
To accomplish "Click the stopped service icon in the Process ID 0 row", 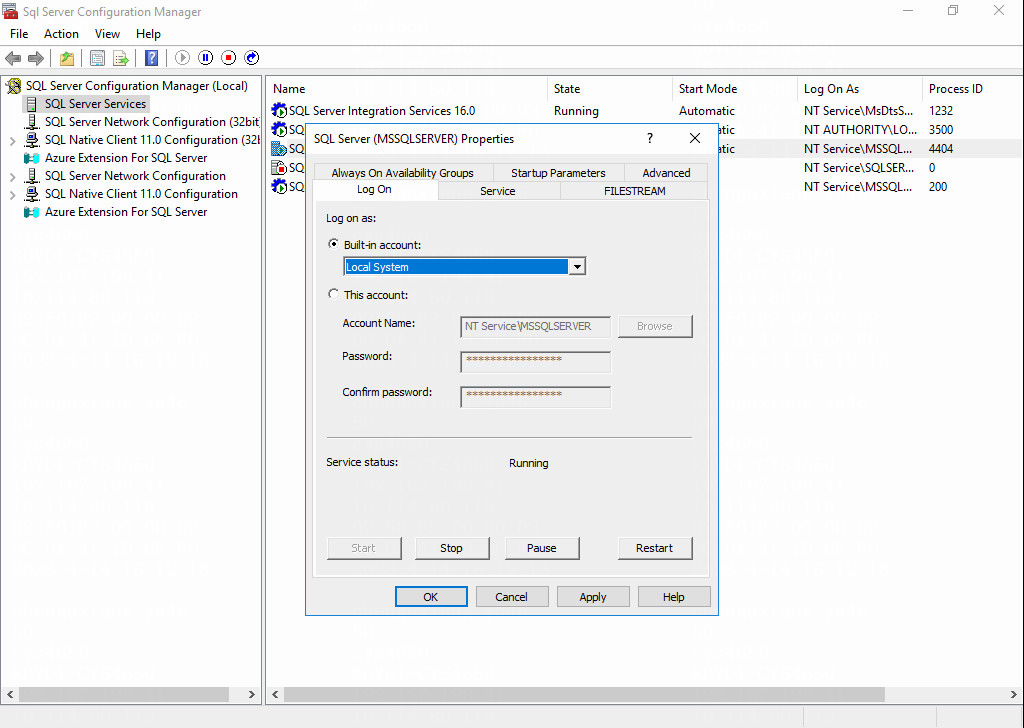I will (x=280, y=168).
